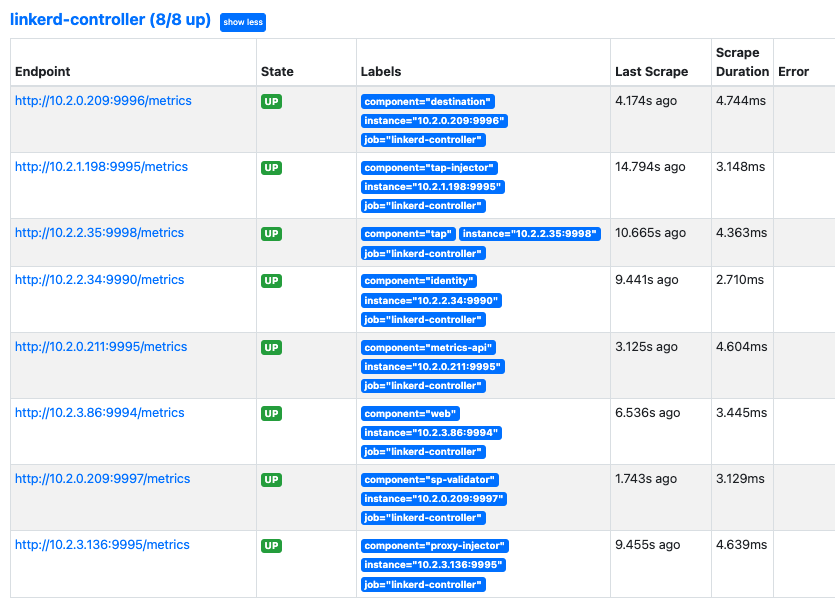Click the 4.363ms scrape duration value

tap(741, 233)
